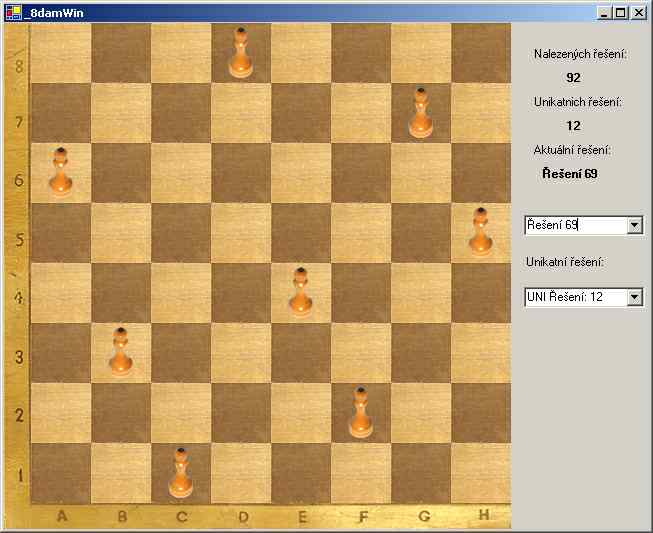Viewport: 653px width, 533px height.
Task: Click the queen on square F2
Action: (361, 412)
